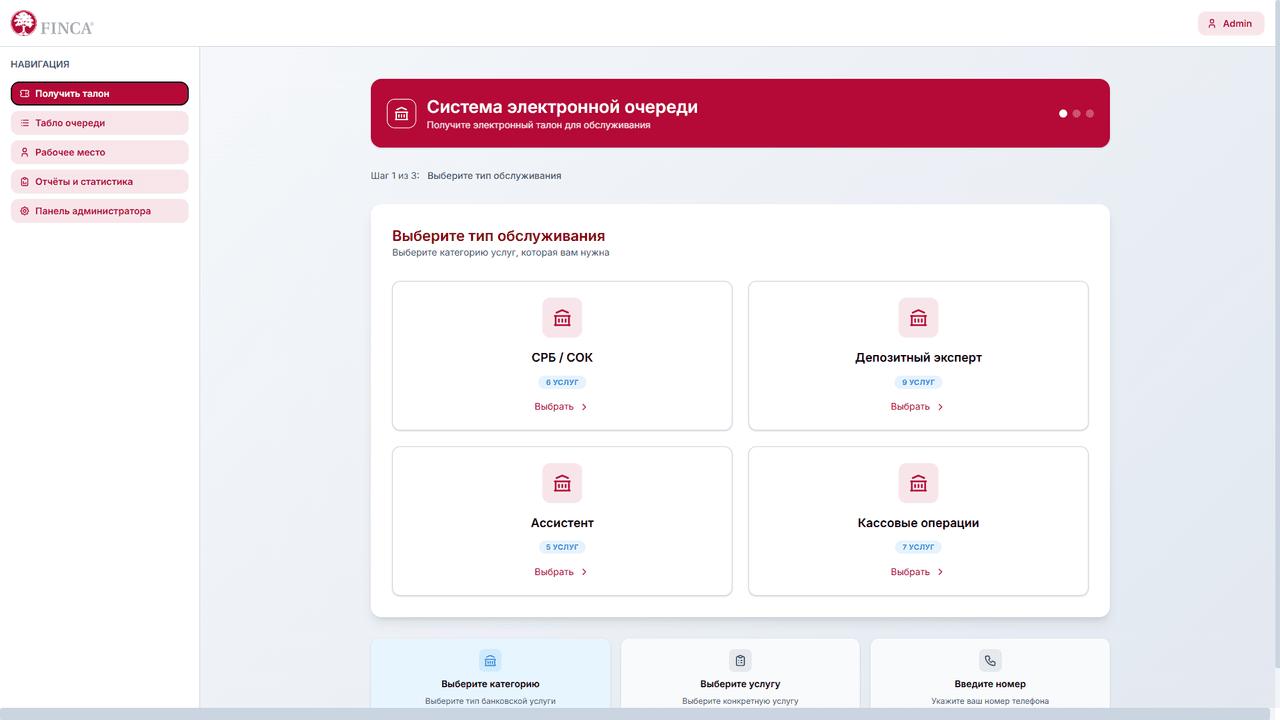Click the Ассистент card title
The image size is (1280, 720).
pos(562,523)
